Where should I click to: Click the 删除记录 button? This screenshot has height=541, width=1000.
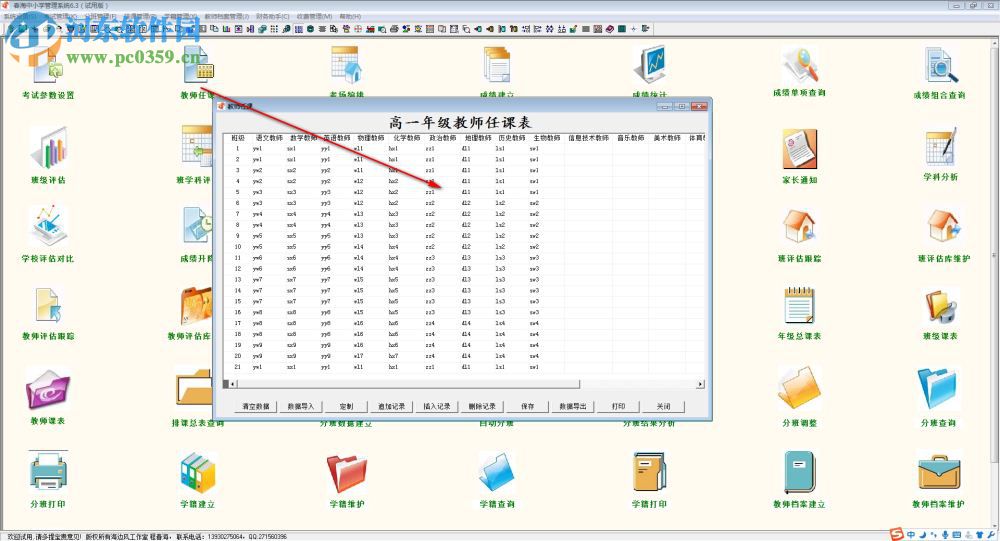point(482,406)
